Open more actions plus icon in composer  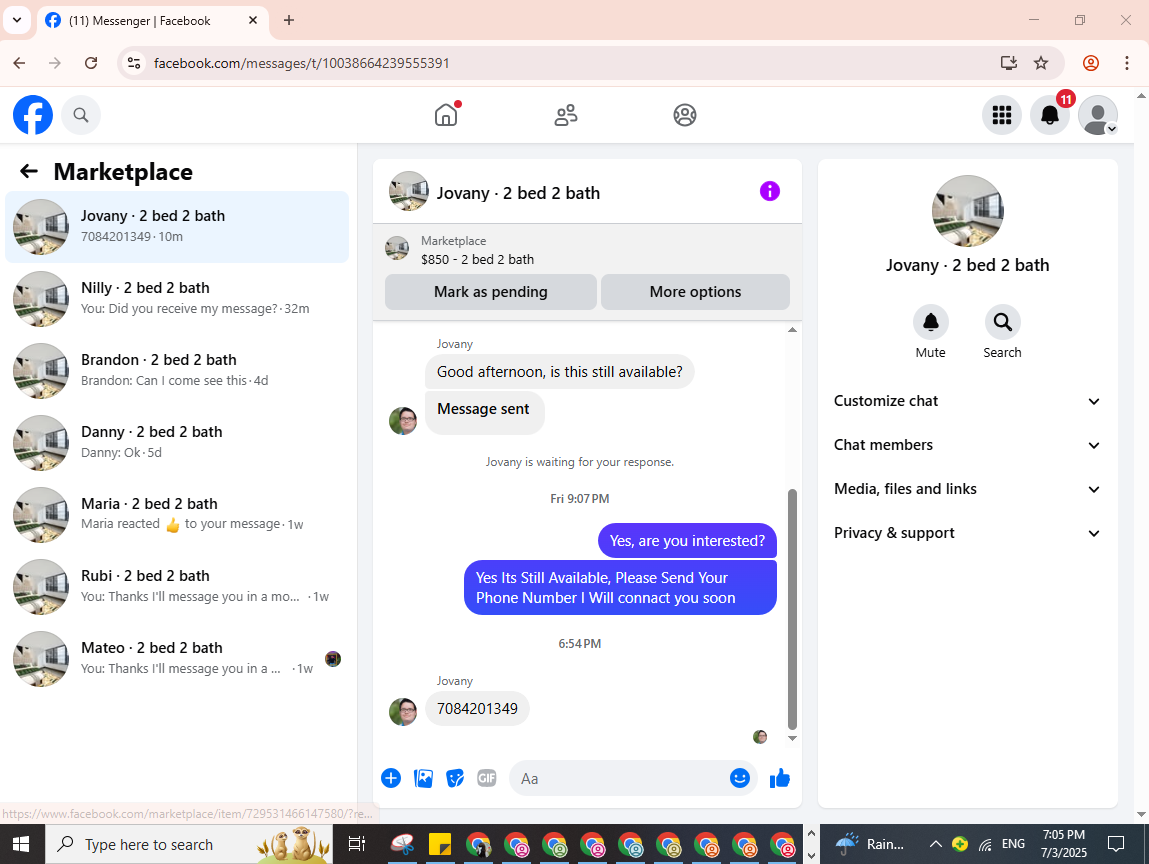point(391,778)
